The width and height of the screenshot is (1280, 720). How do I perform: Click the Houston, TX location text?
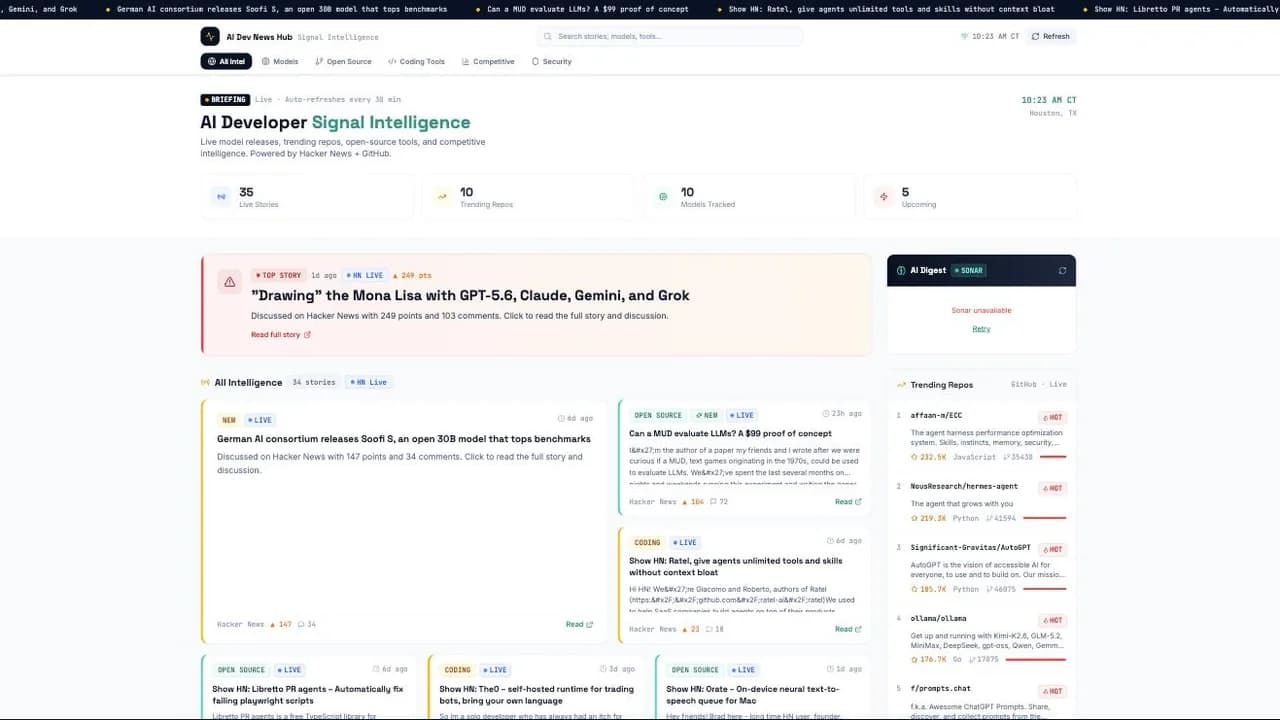[x=1053, y=113]
